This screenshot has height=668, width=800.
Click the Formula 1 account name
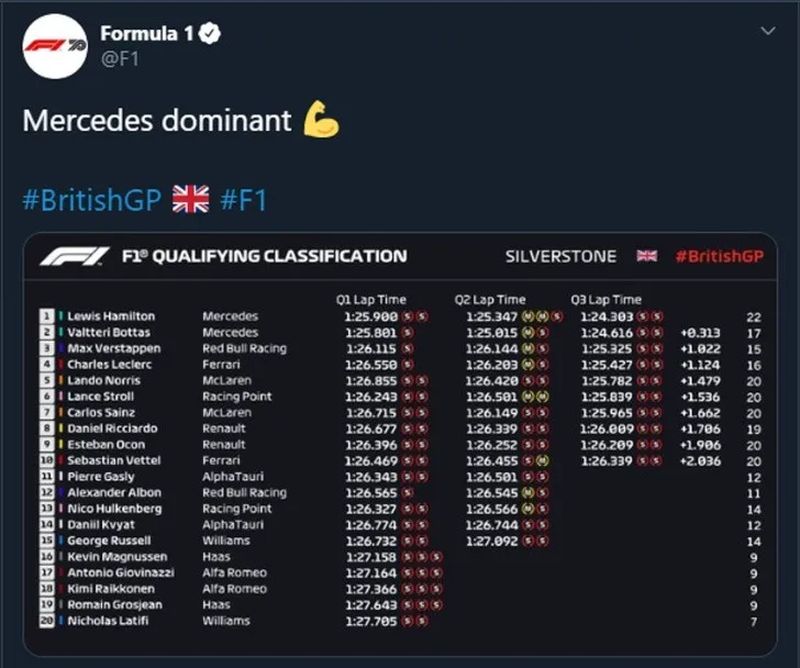147,34
